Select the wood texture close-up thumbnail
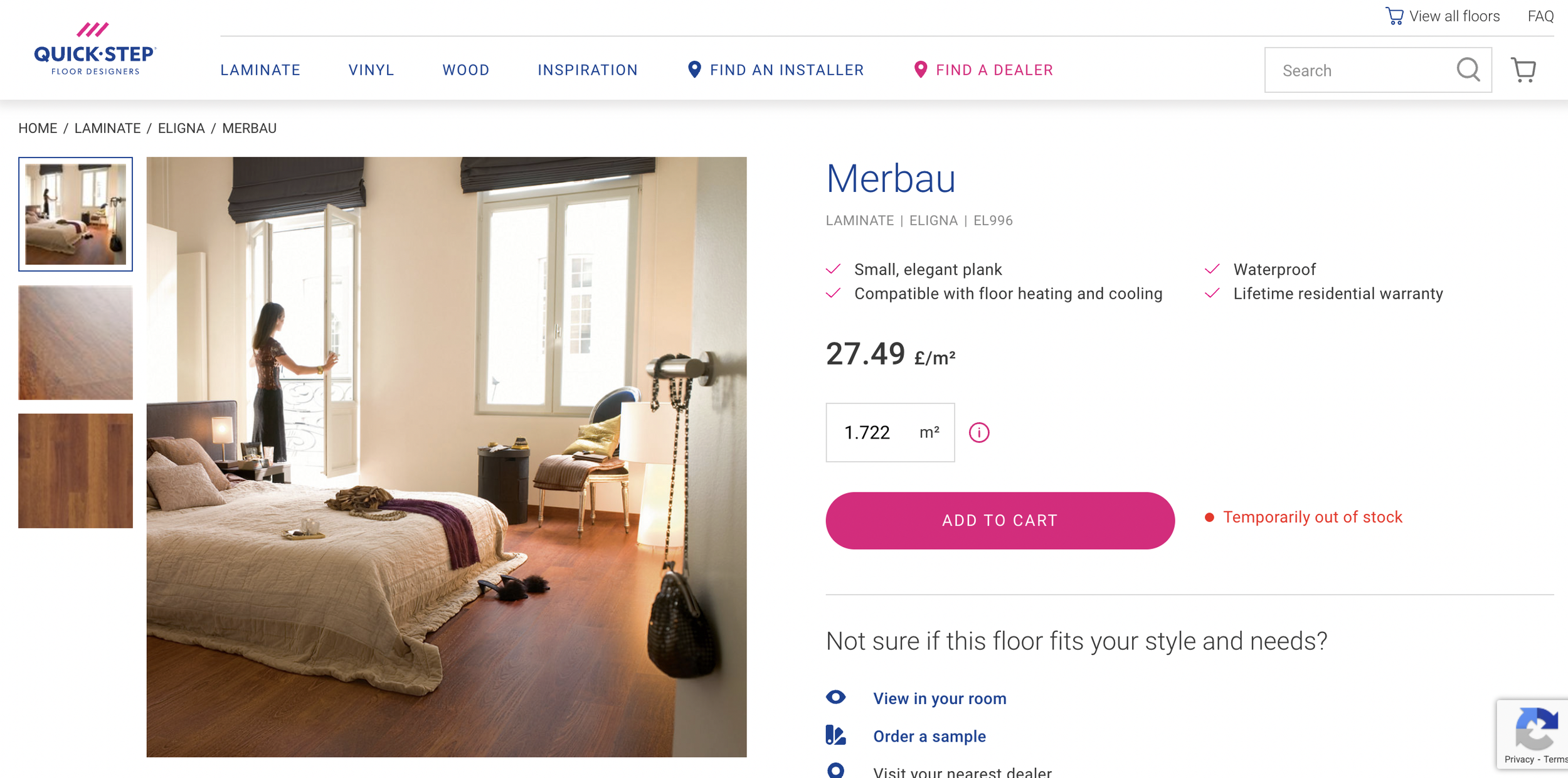The width and height of the screenshot is (1568, 778). [75, 343]
